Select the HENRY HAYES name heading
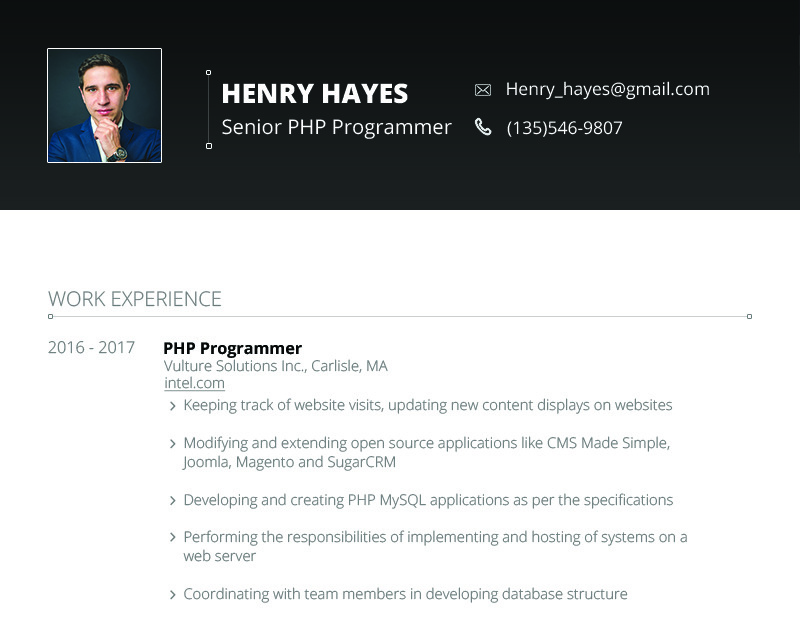The height and width of the screenshot is (627, 800). point(315,94)
